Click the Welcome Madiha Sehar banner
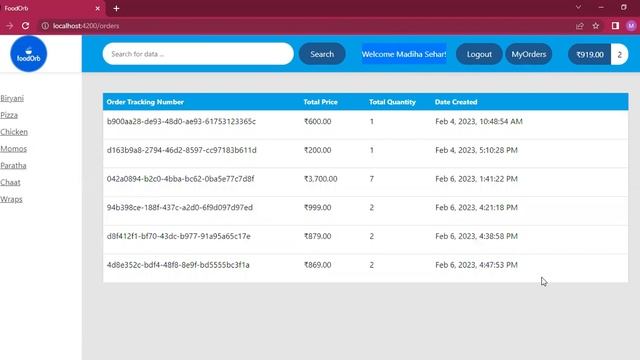 [x=404, y=54]
